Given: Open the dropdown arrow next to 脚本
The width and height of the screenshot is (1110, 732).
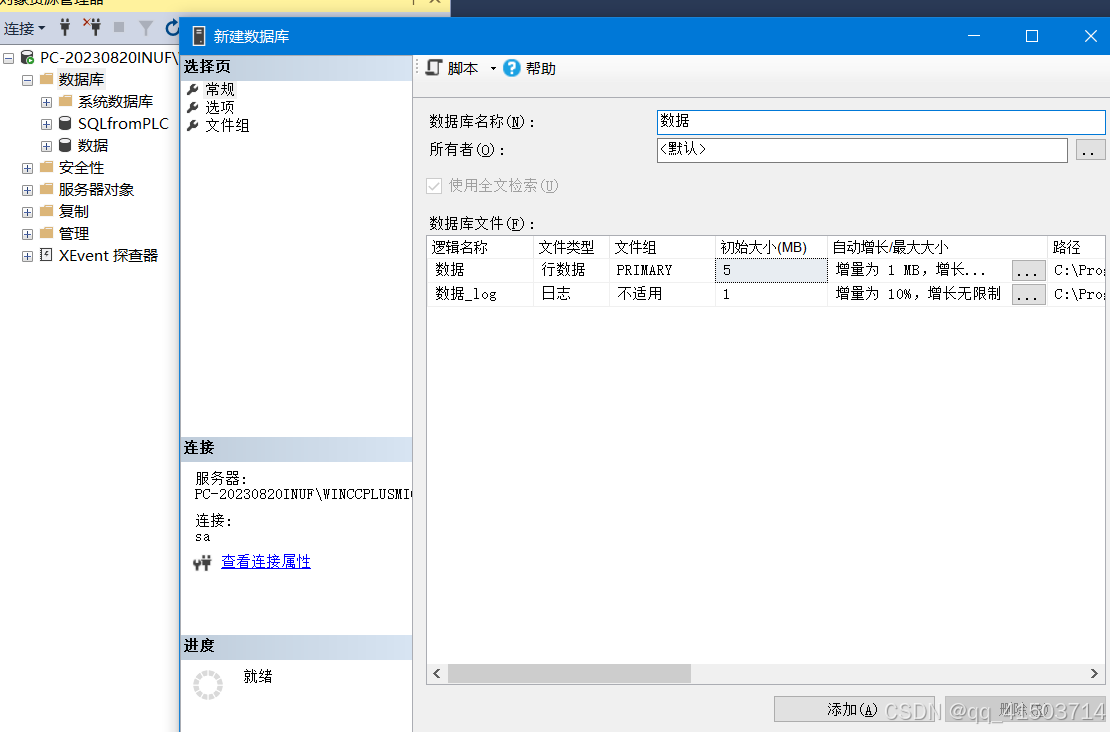Looking at the screenshot, I should pyautogui.click(x=492, y=68).
